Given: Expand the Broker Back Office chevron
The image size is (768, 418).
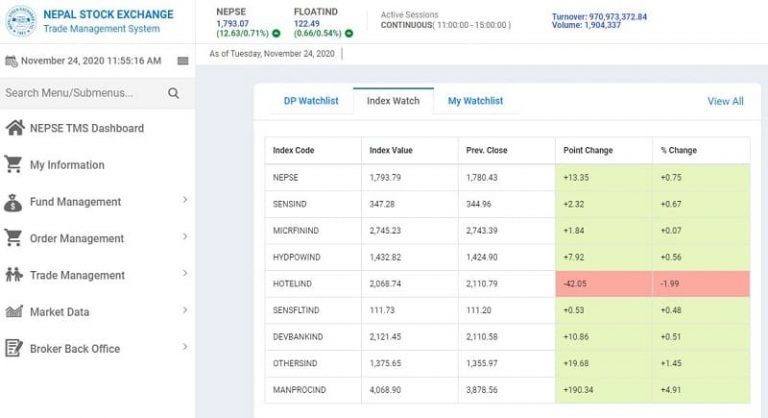Looking at the screenshot, I should 185,348.
